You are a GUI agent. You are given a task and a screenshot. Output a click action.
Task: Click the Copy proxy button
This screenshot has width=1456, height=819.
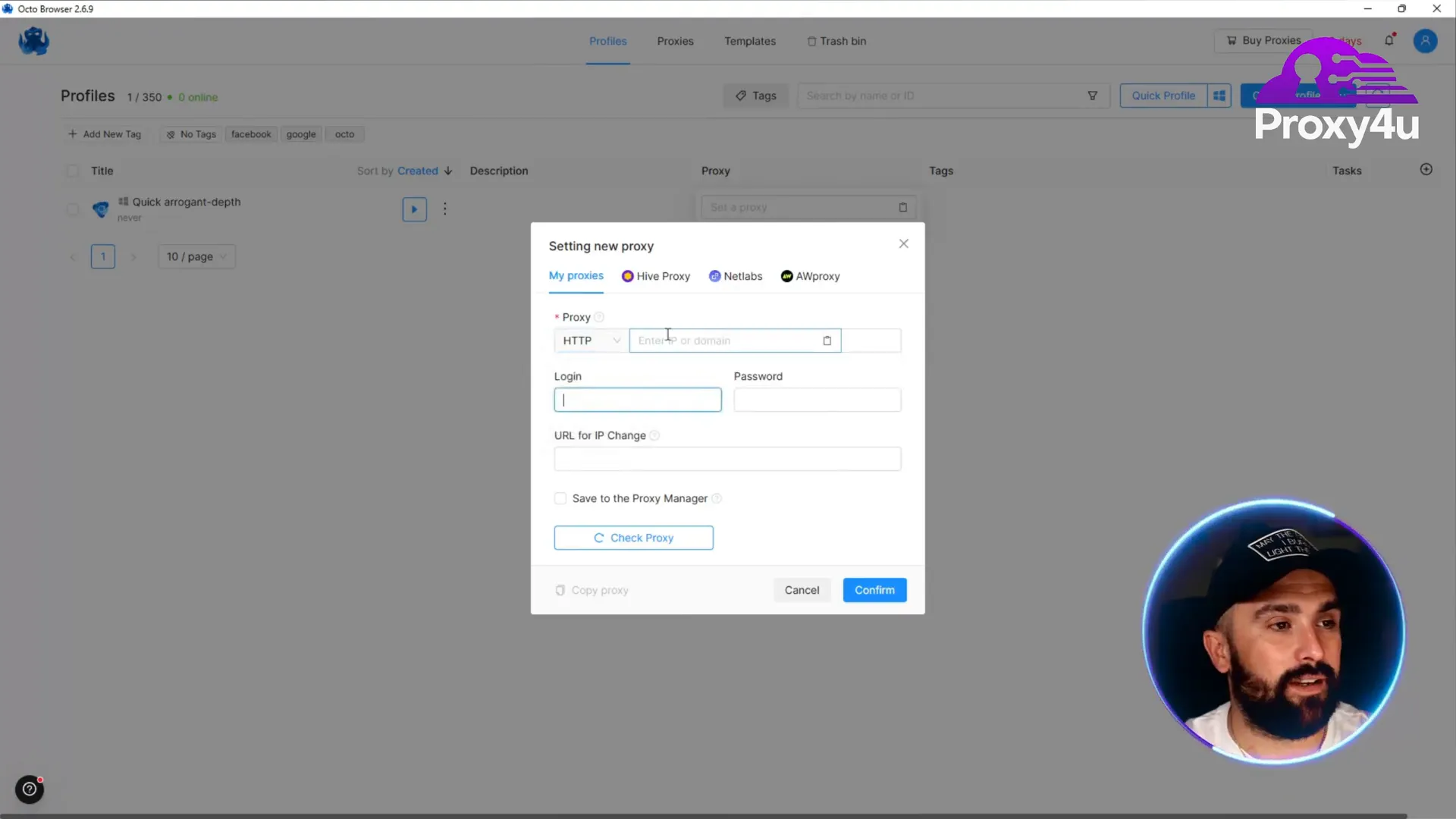coord(591,590)
